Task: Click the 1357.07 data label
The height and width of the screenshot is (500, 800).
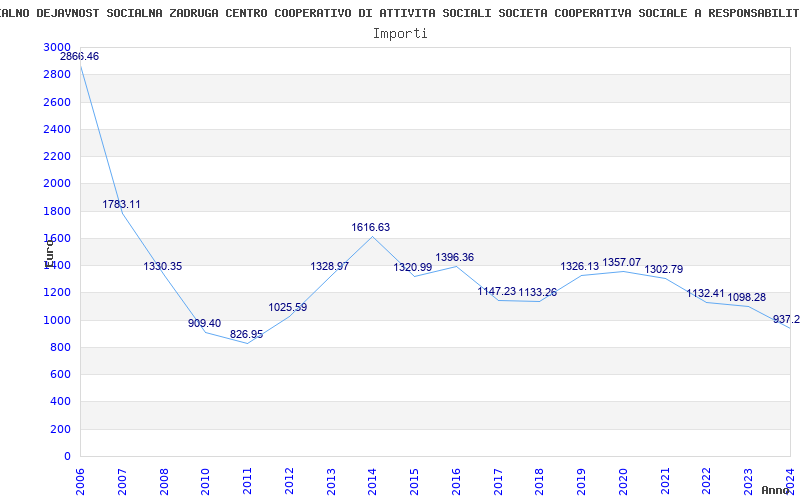Action: pyautogui.click(x=621, y=262)
